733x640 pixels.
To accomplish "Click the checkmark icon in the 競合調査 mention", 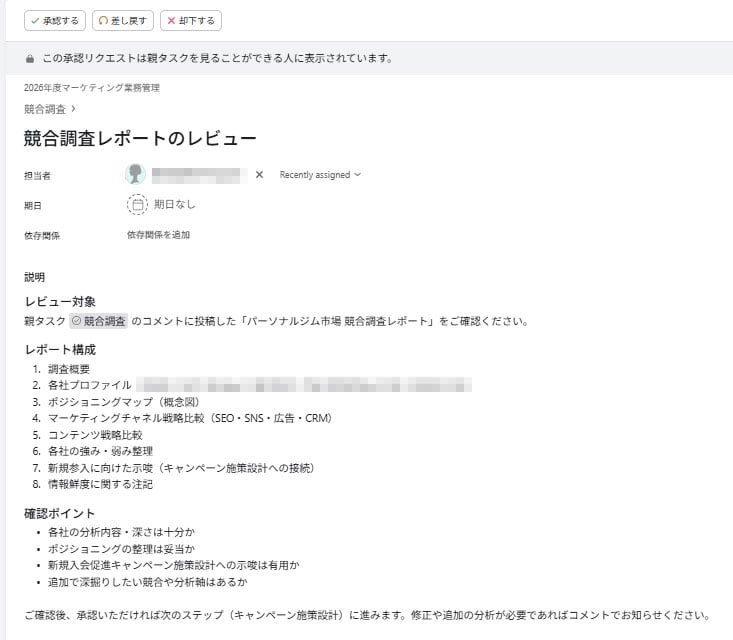I will pyautogui.click(x=76, y=321).
